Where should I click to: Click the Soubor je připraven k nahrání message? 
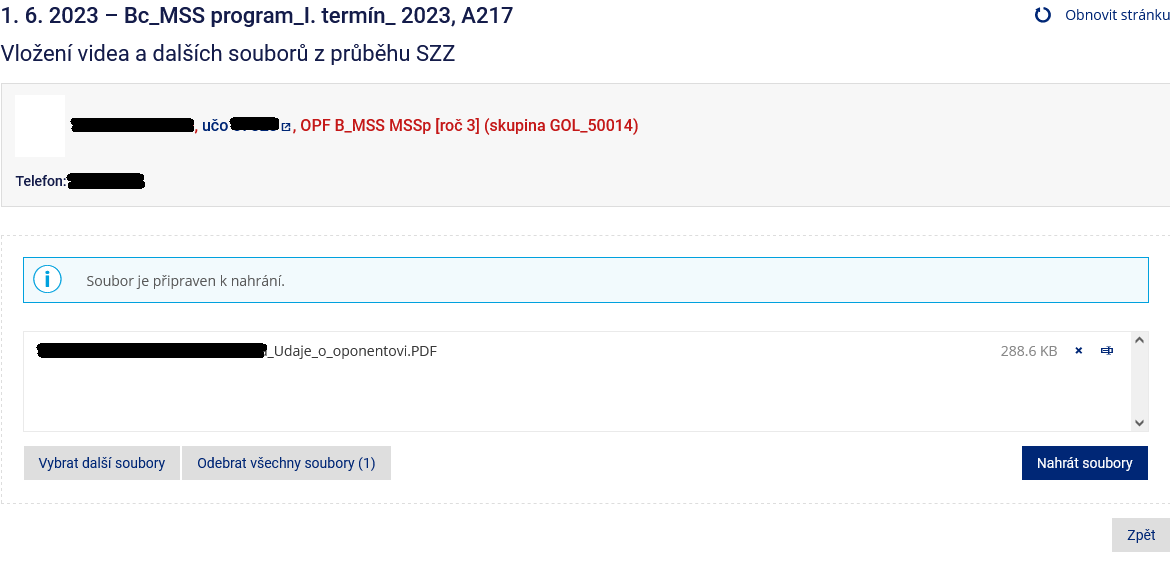coord(186,281)
